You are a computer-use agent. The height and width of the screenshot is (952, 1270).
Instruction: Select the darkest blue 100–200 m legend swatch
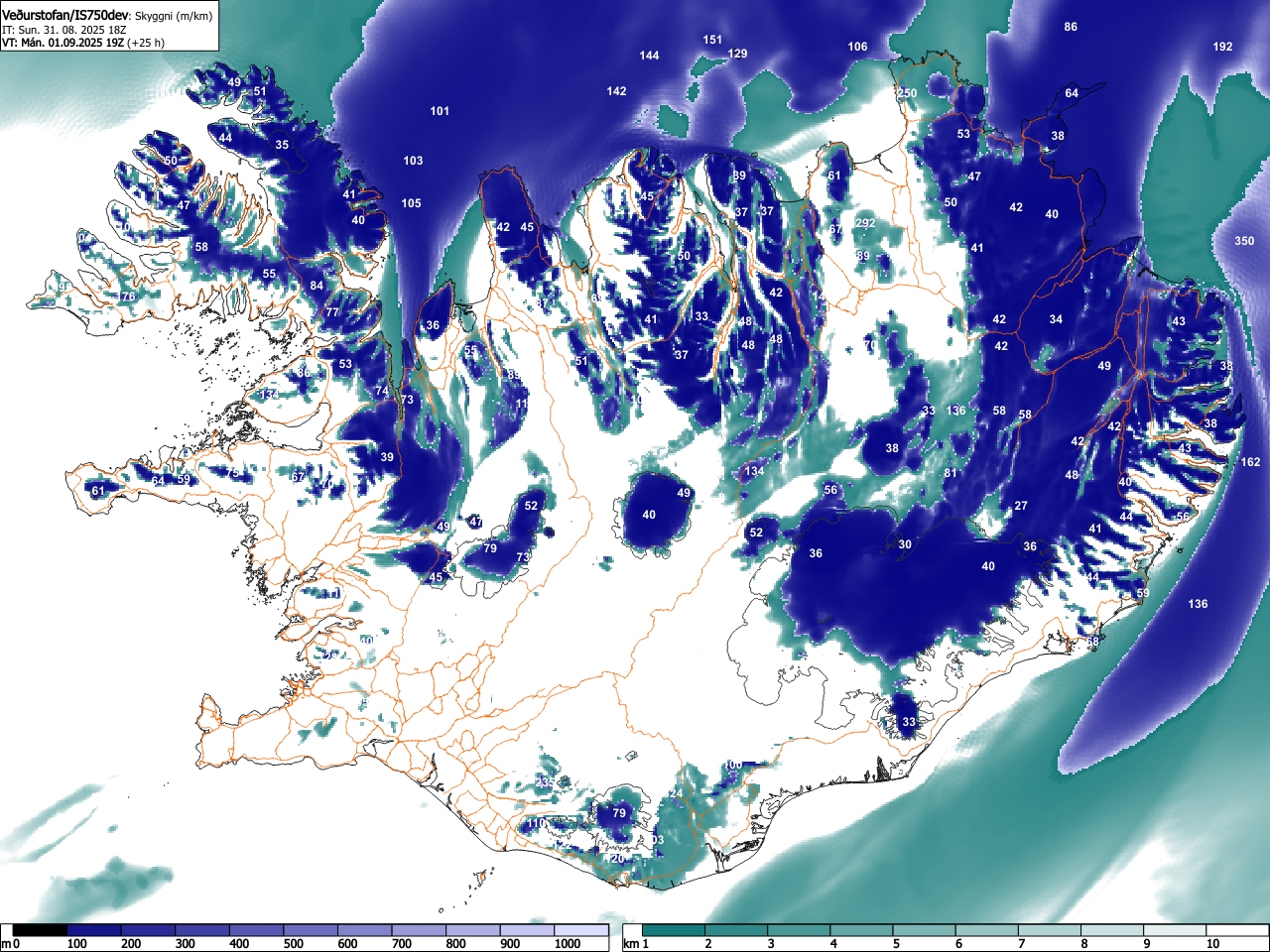pos(94,930)
